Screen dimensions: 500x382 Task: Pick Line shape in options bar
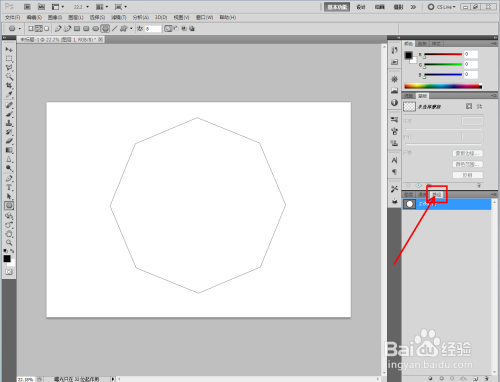(x=114, y=29)
